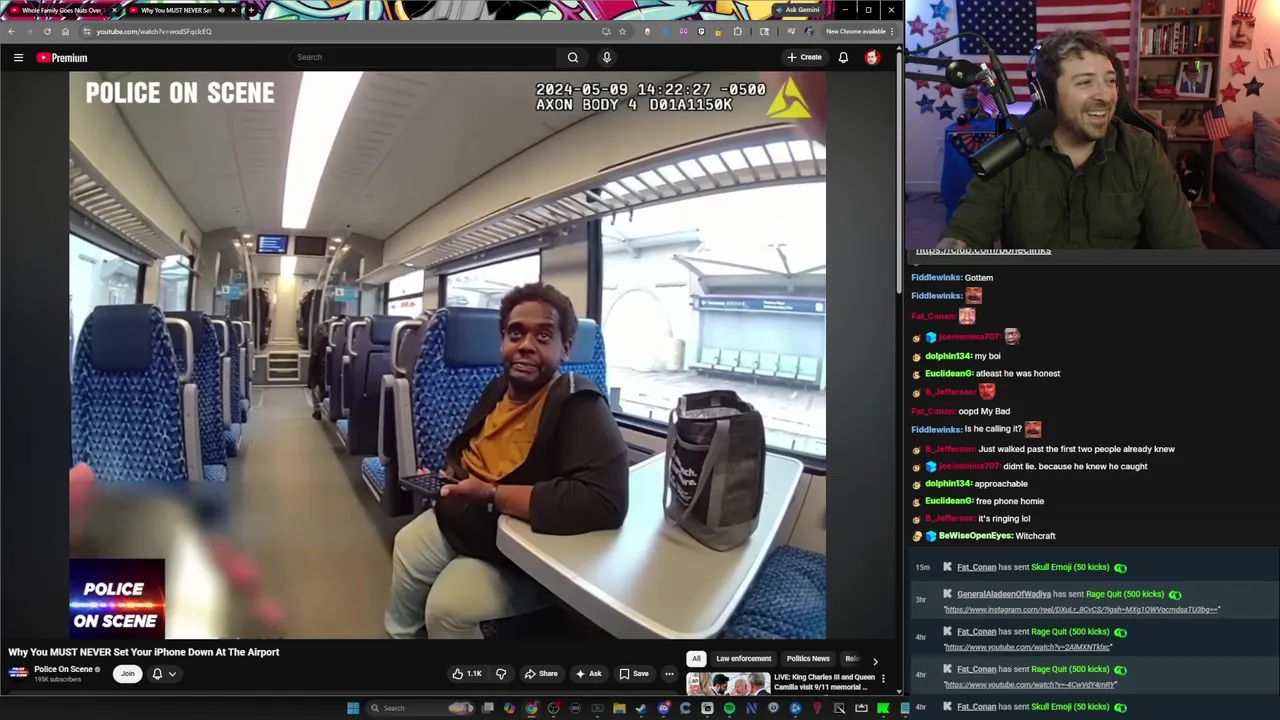Expand the notification bell dropdown for channel
The width and height of the screenshot is (1280, 720).
pyautogui.click(x=164, y=674)
